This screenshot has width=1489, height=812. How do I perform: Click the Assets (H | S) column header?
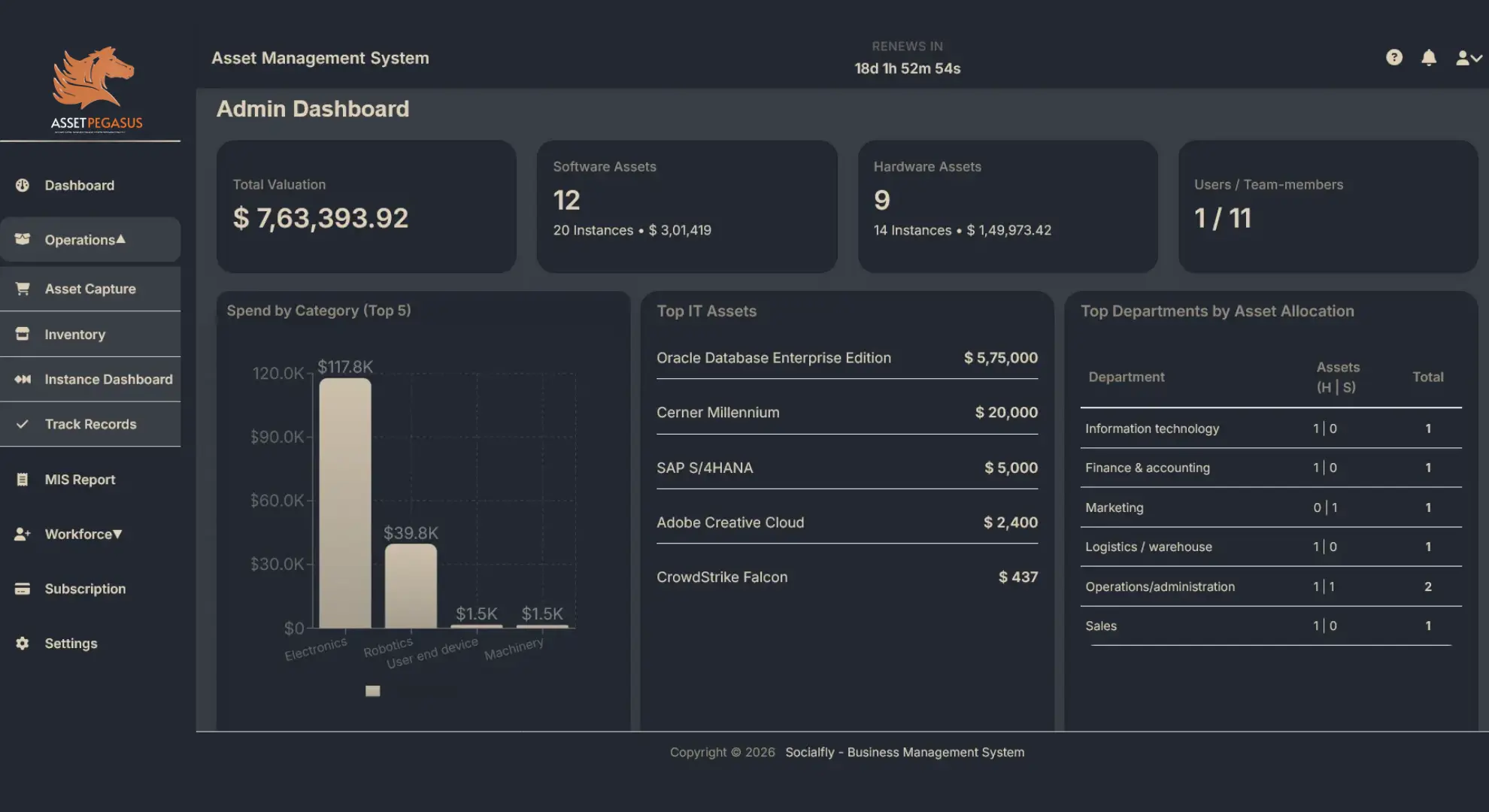tap(1337, 377)
